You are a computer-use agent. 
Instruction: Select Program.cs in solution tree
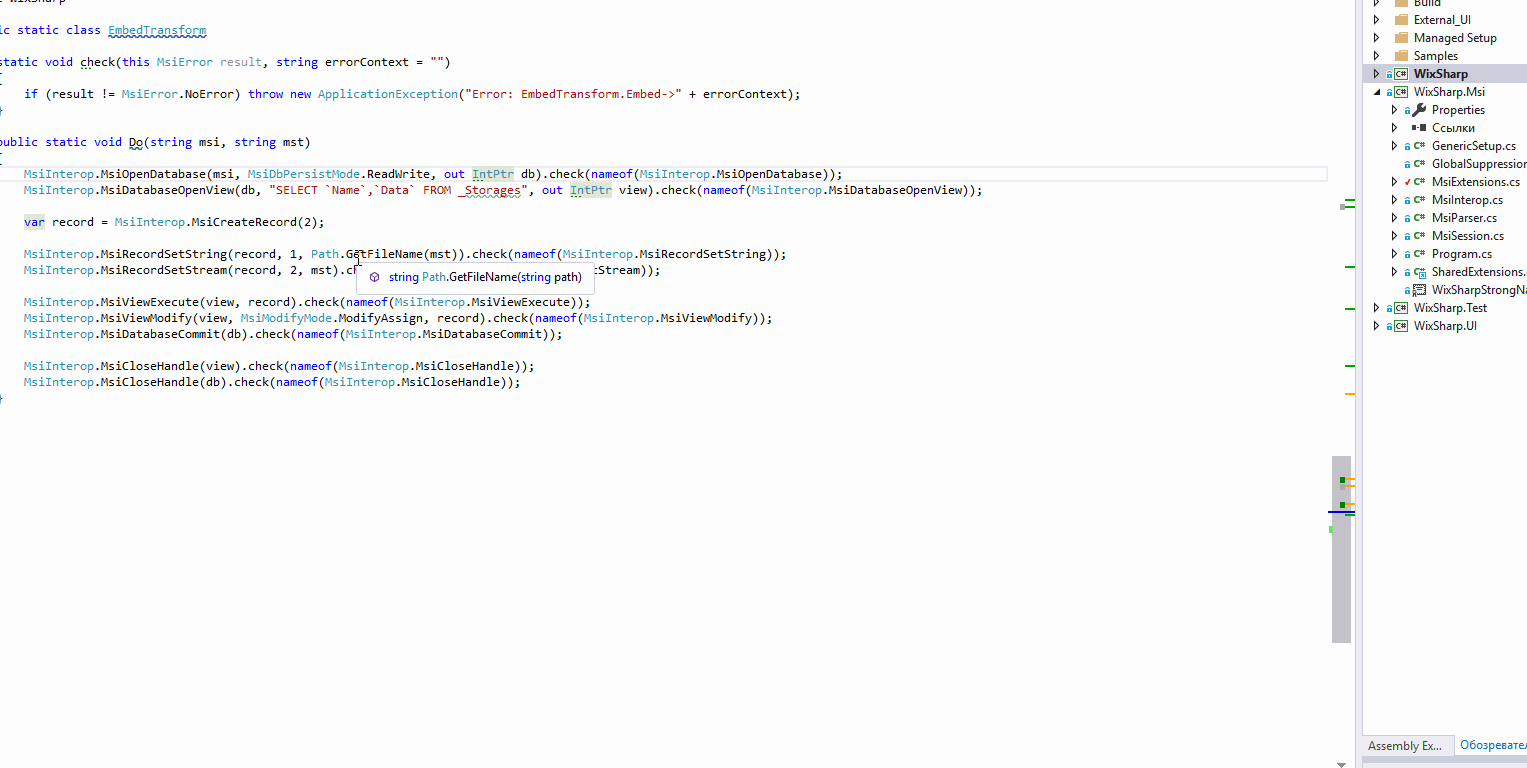[x=1461, y=254]
